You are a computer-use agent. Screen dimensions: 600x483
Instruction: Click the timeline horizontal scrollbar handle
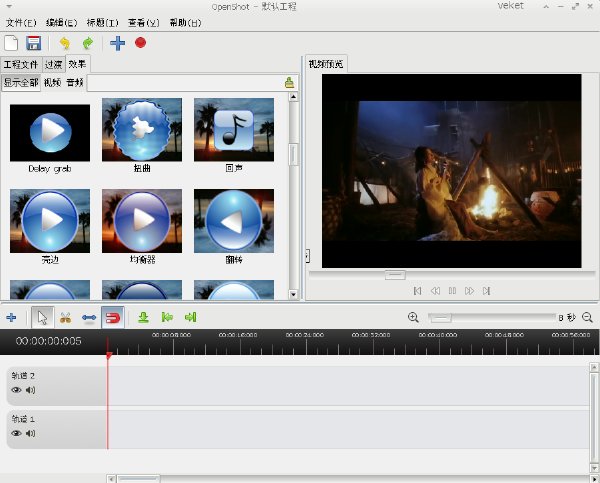(x=139, y=479)
